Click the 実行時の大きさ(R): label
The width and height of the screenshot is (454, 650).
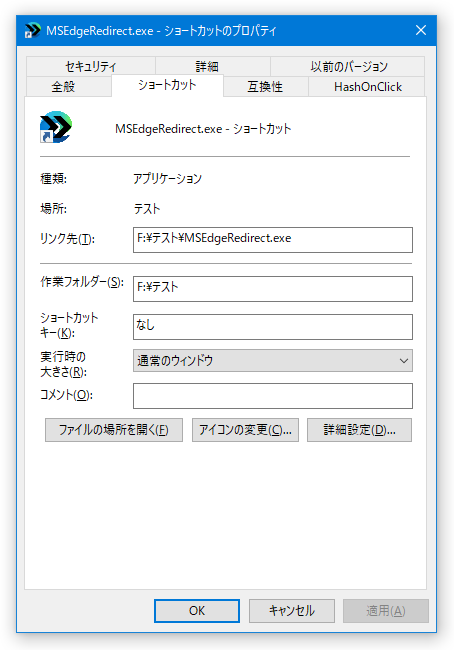(63, 364)
